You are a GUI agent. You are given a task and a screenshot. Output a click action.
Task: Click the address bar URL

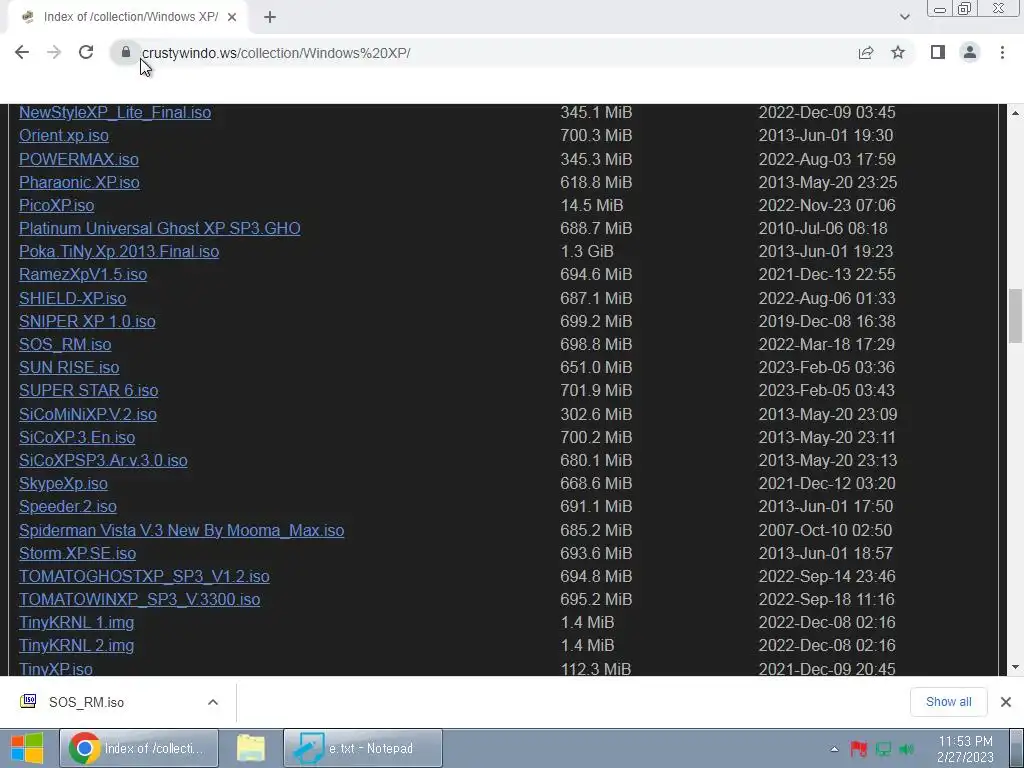pyautogui.click(x=276, y=53)
